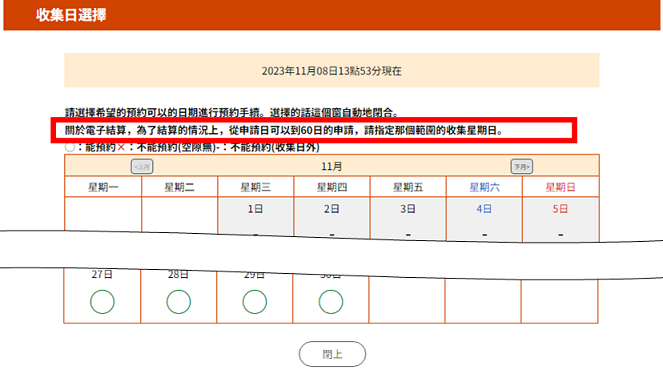Click the unavailable 1日 date cell
Image resolution: width=663 pixels, height=386 pixels.
[255, 218]
